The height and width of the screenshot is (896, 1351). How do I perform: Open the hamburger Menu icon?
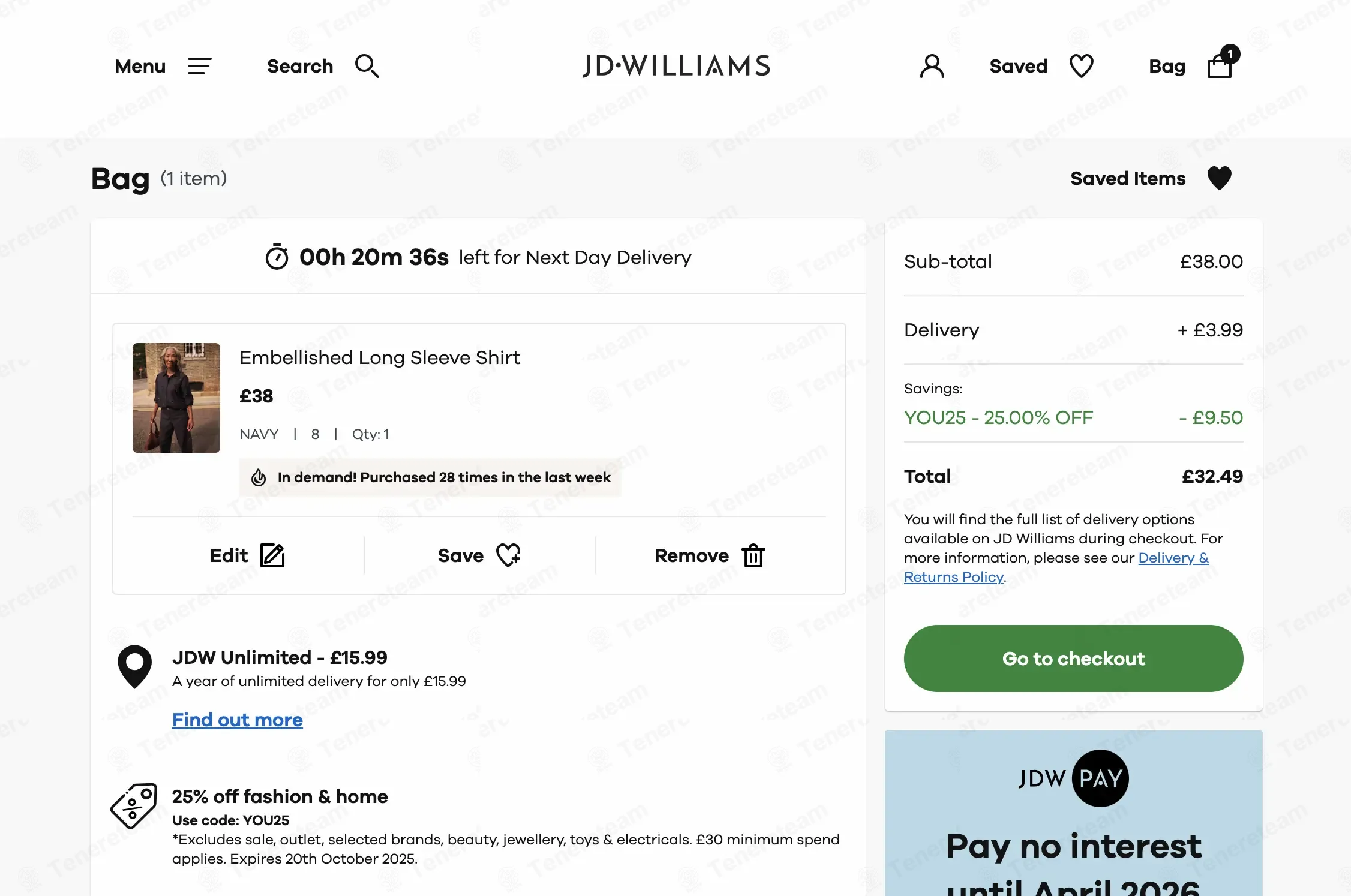coord(199,66)
